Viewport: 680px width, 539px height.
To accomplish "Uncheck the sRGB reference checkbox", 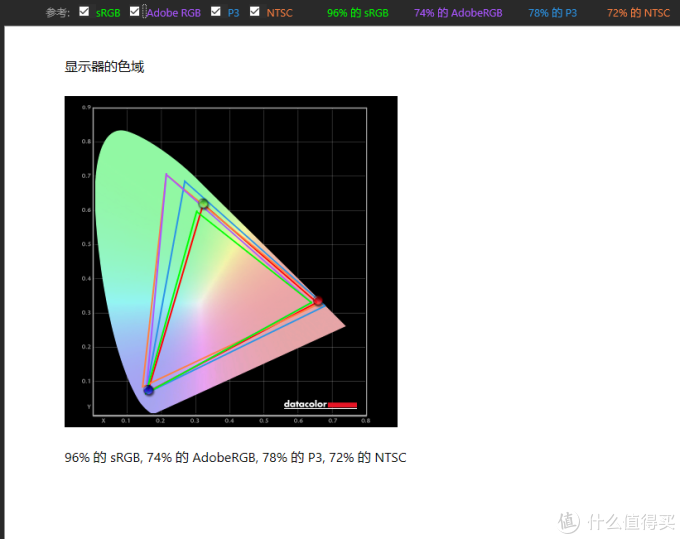I will pos(84,12).
